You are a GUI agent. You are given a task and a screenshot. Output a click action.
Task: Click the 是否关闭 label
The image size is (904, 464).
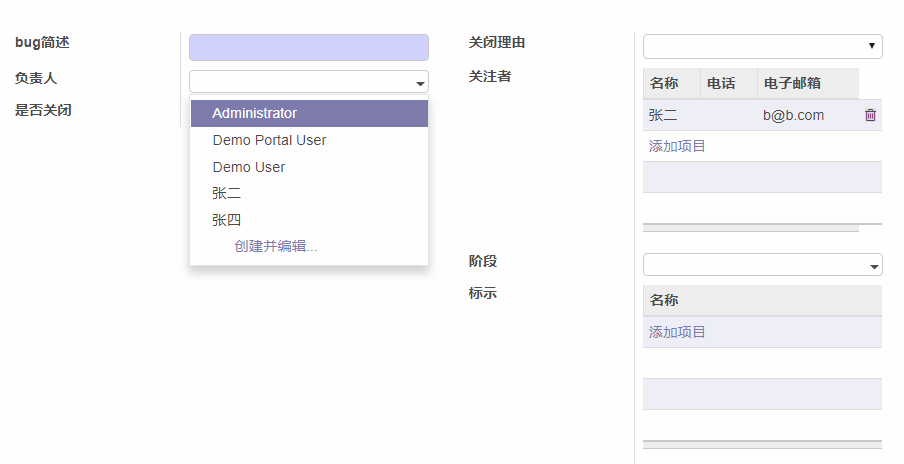click(43, 110)
